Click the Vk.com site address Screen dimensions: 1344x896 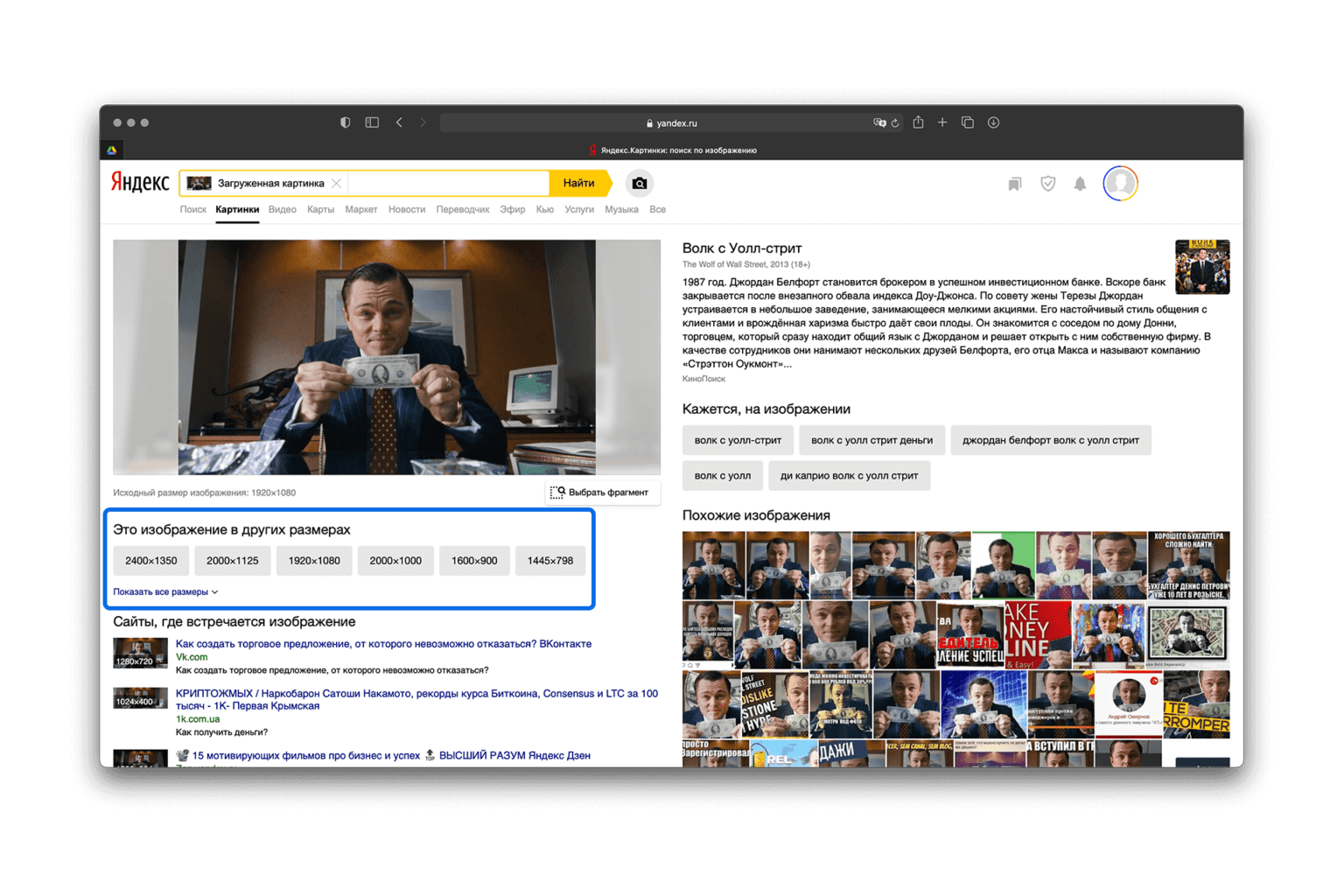tap(192, 657)
